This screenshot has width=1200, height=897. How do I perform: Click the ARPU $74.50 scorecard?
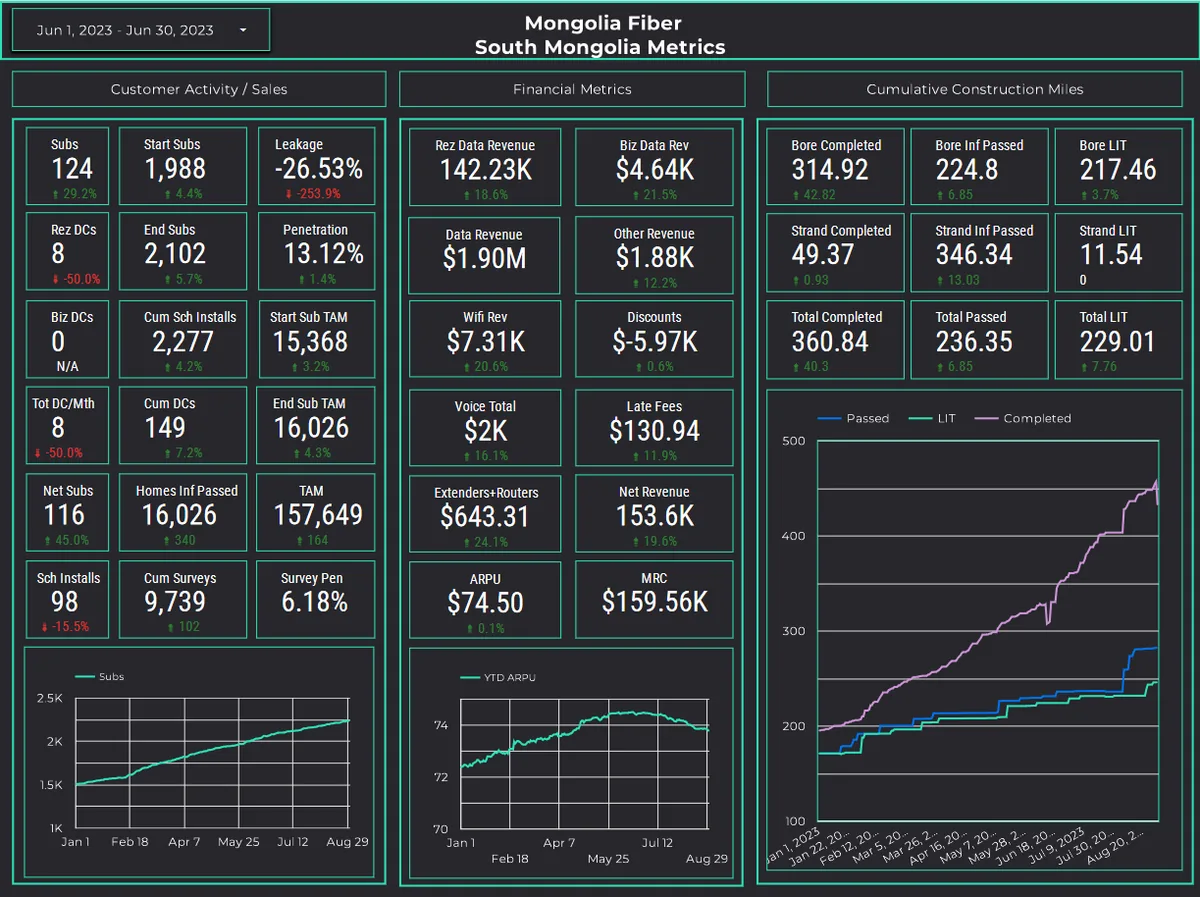click(485, 600)
